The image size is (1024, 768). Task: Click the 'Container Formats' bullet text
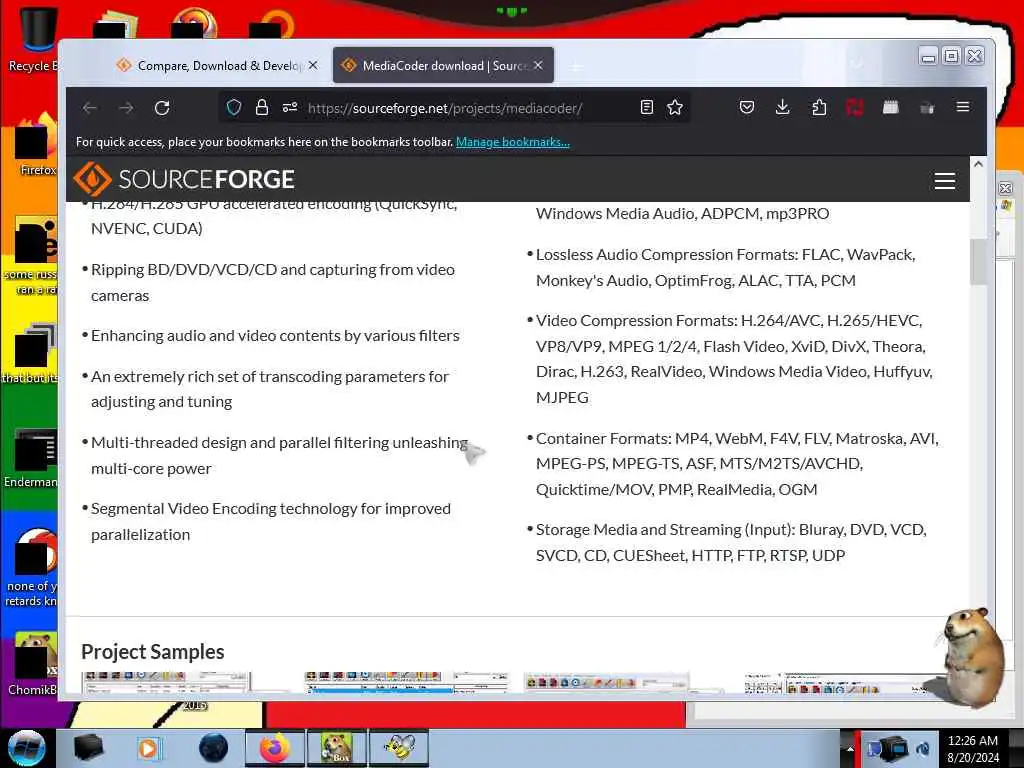click(737, 464)
